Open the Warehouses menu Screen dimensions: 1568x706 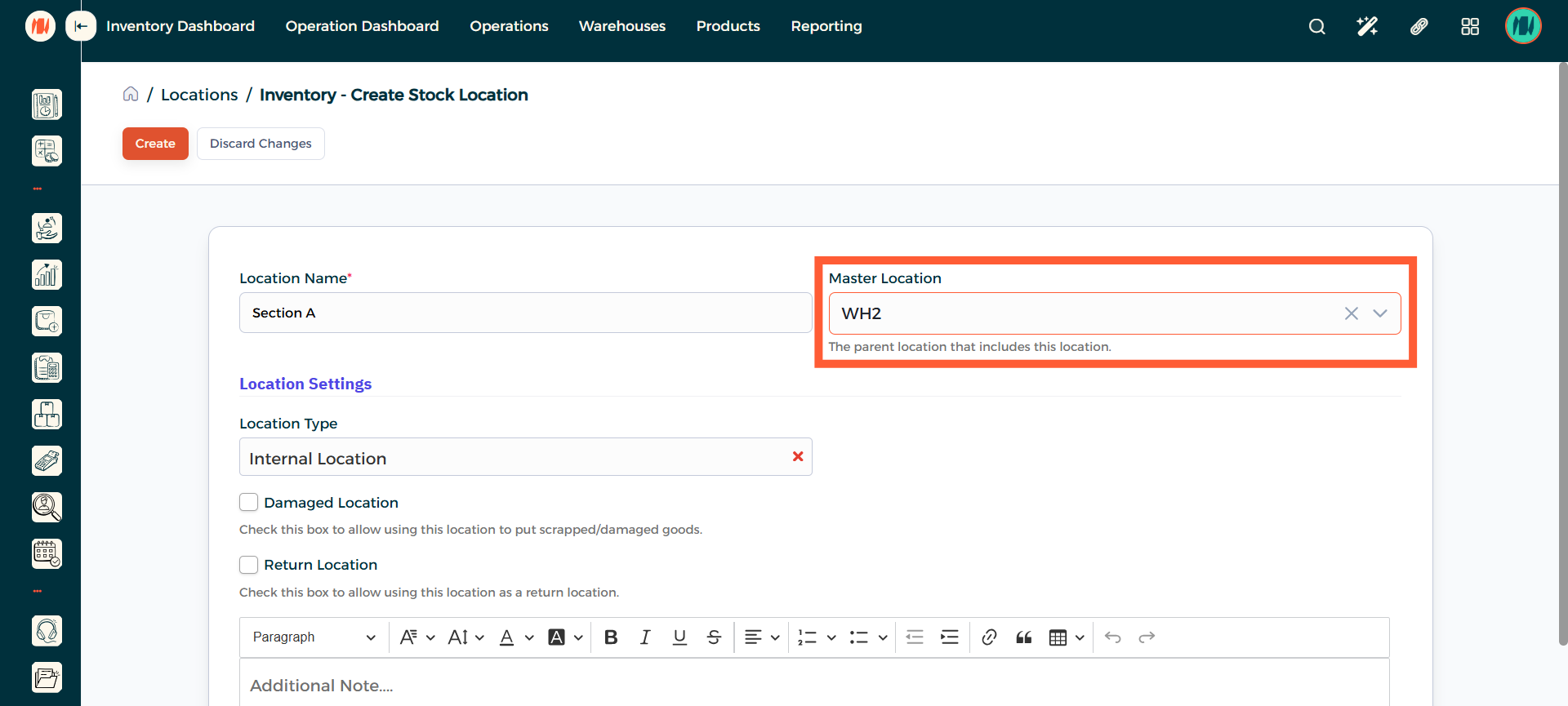click(621, 26)
